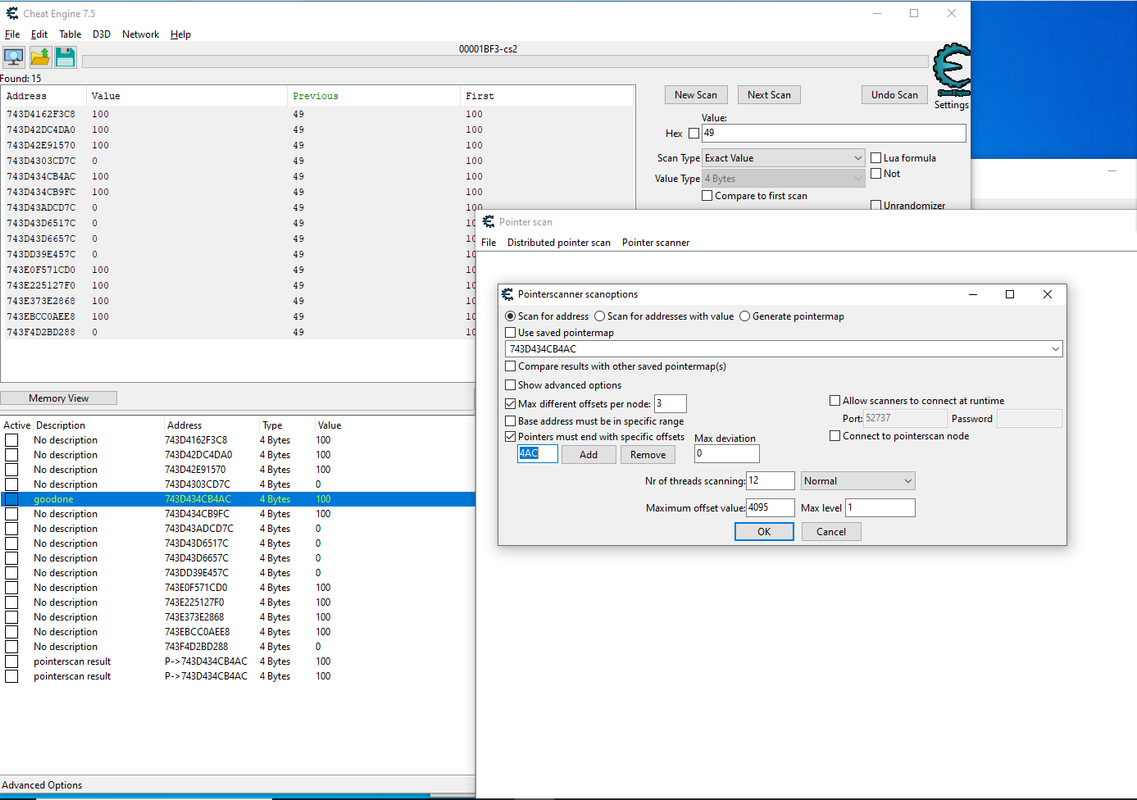
Task: Open the Network menu
Action: click(141, 34)
